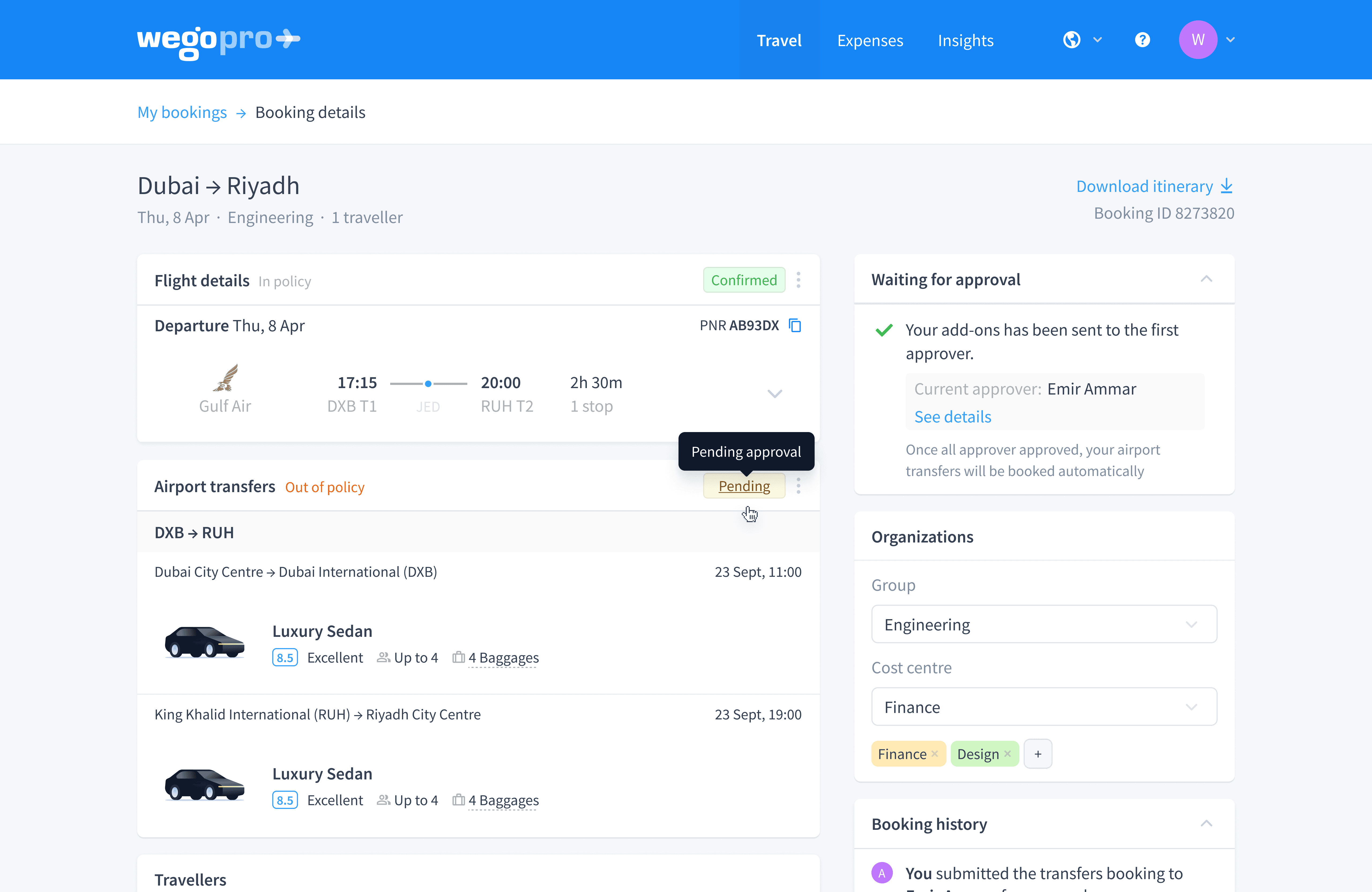Click the first Luxury Sedan car image
This screenshot has width=1372, height=892.
[205, 642]
